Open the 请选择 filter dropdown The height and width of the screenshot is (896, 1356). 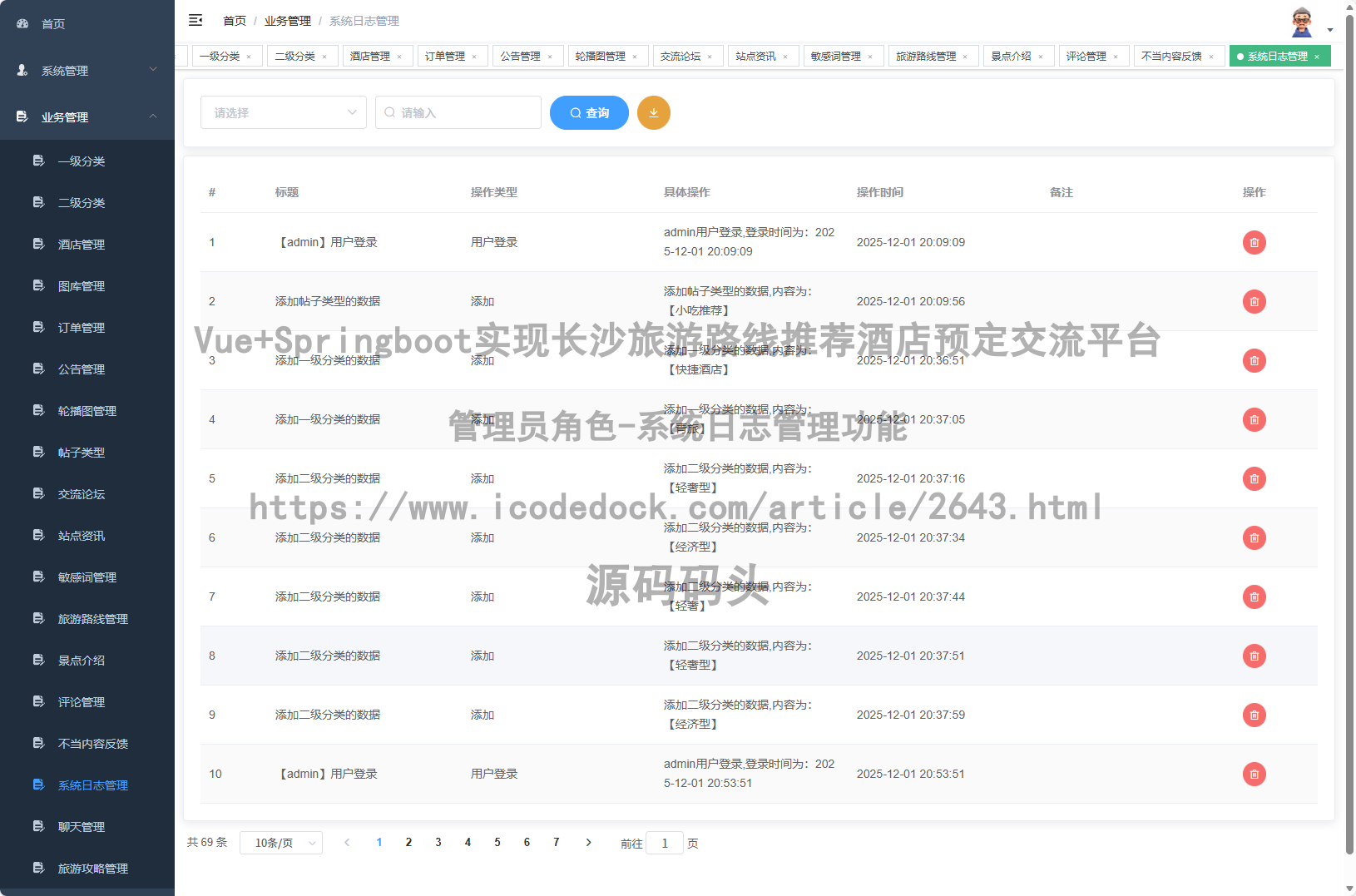pyautogui.click(x=283, y=112)
